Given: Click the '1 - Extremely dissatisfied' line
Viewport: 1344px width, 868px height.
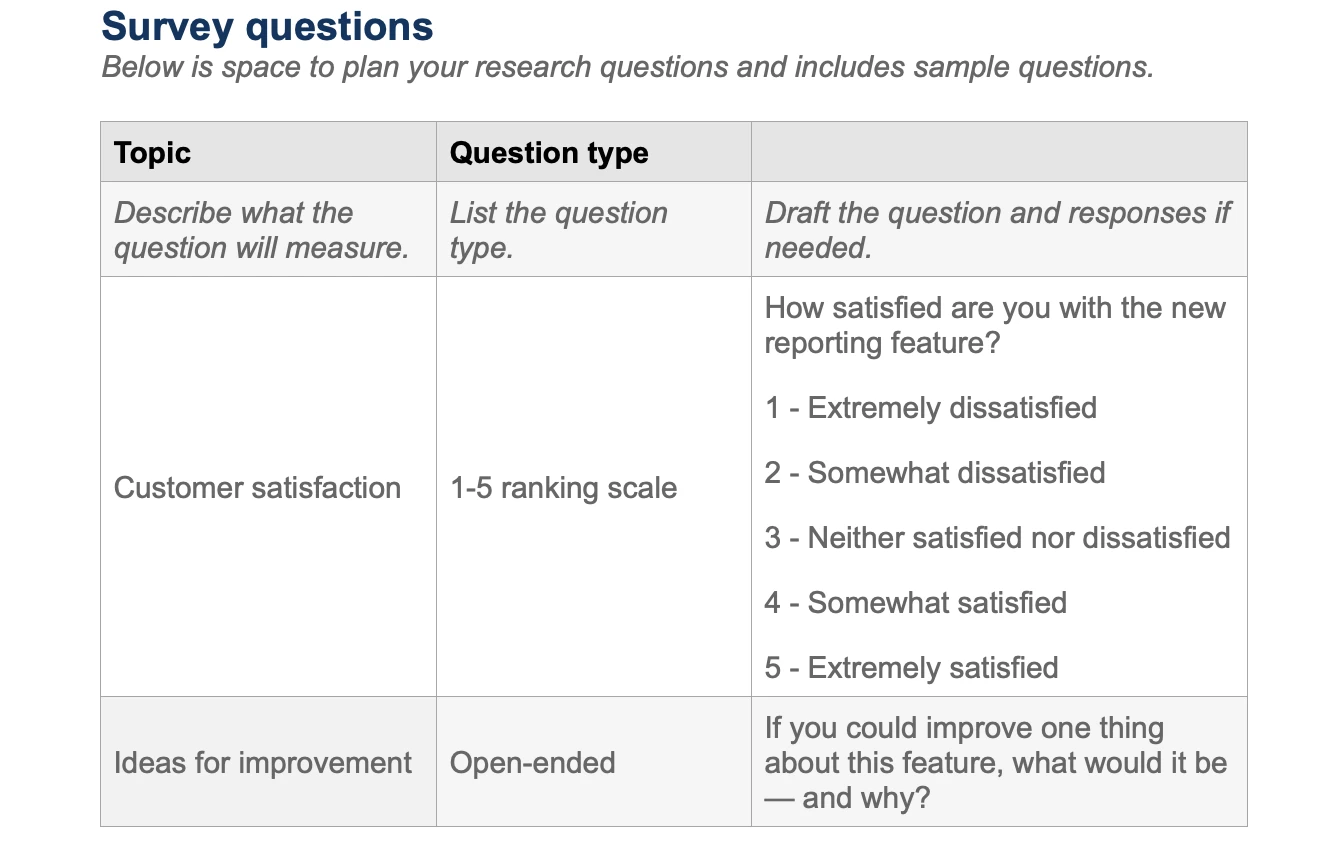Looking at the screenshot, I should tap(931, 408).
